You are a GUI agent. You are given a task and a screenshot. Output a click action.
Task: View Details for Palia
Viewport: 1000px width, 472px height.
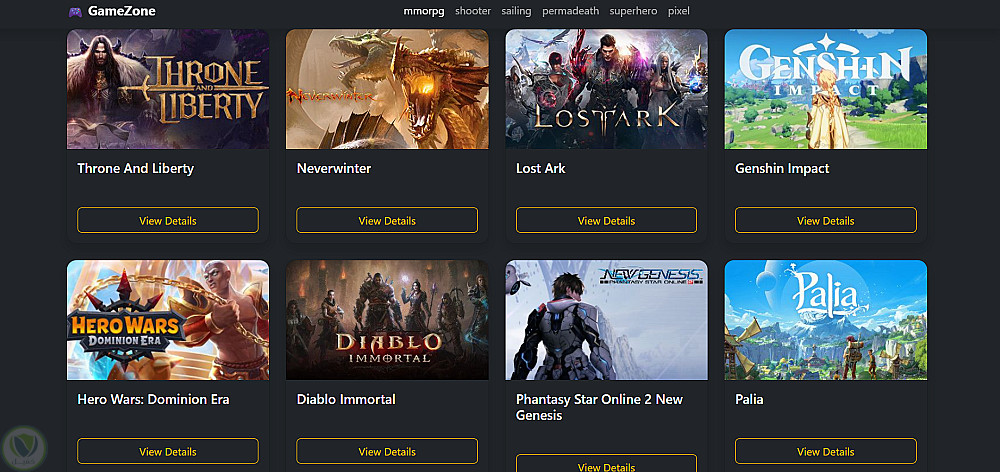[x=826, y=451]
